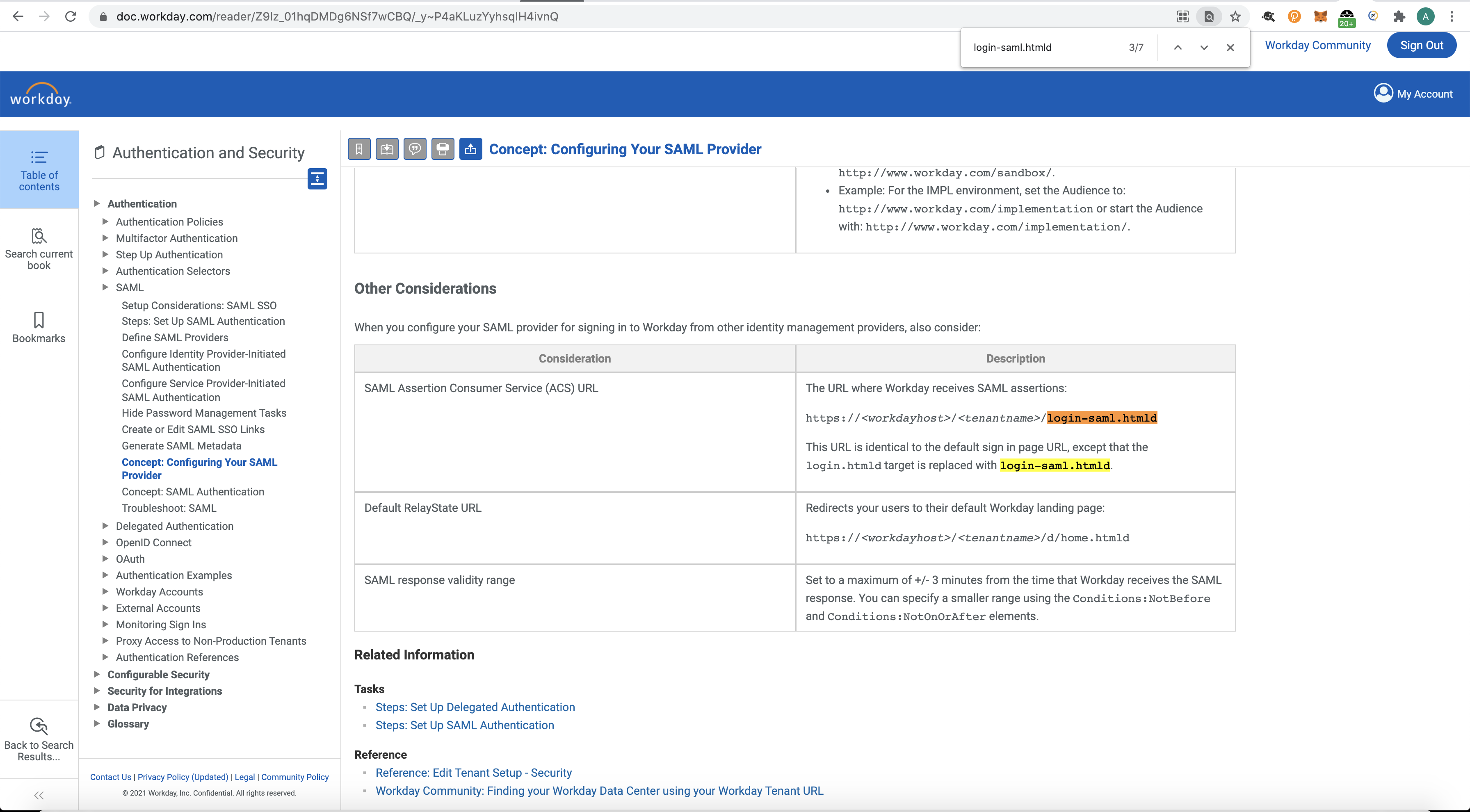Image resolution: width=1470 pixels, height=812 pixels.
Task: Expand the Configurable Security section
Action: [x=97, y=674]
